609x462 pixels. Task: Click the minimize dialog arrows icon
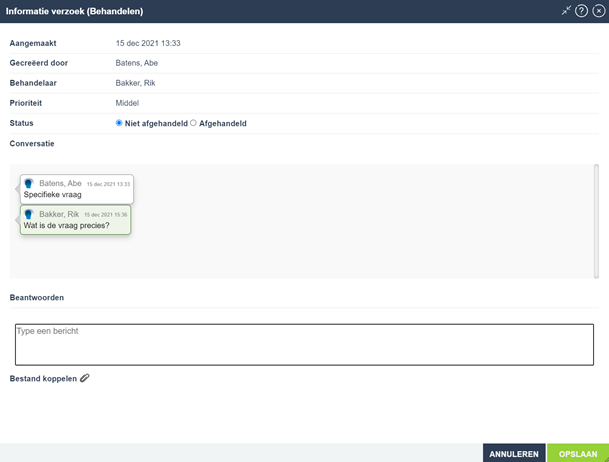pyautogui.click(x=566, y=10)
